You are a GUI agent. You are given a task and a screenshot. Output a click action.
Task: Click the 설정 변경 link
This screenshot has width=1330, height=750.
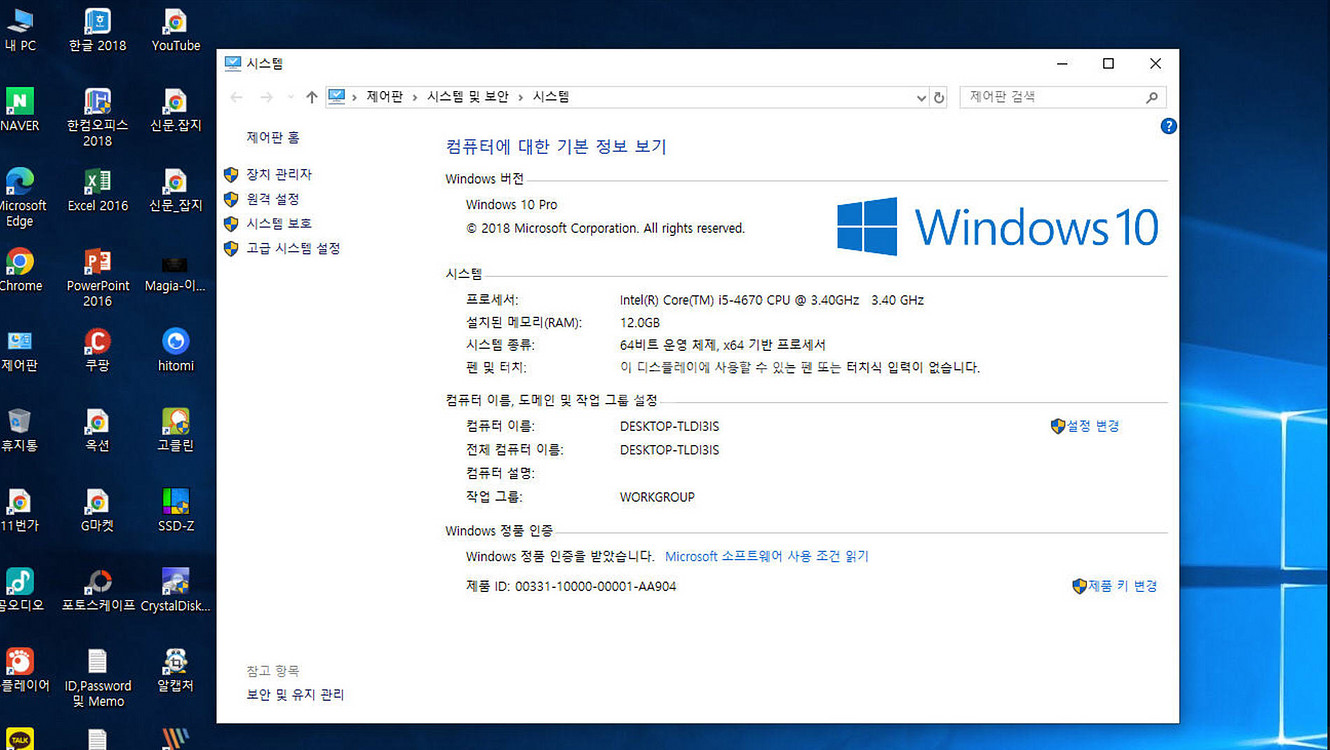(1093, 426)
